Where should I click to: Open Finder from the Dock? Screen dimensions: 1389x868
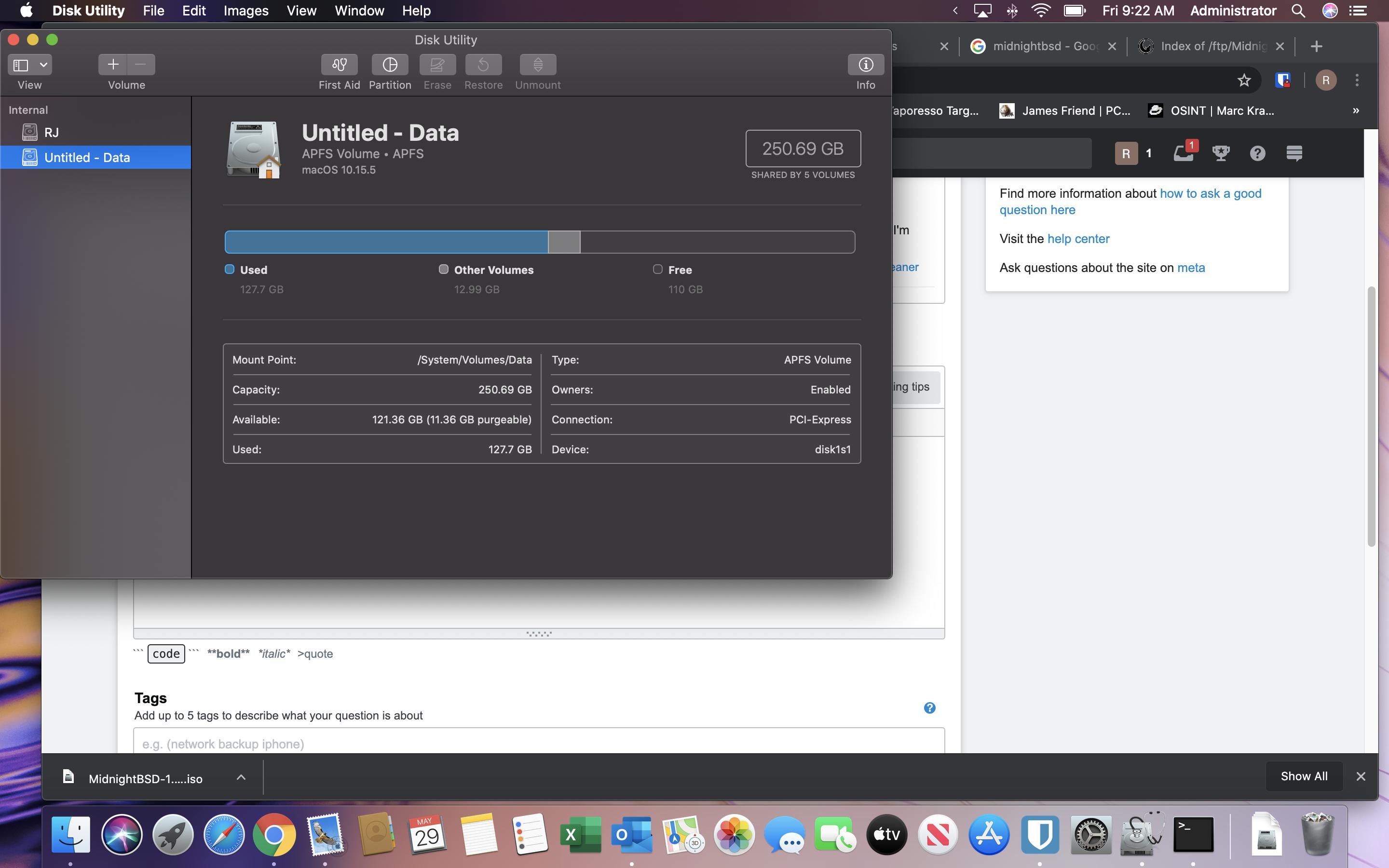click(x=71, y=834)
